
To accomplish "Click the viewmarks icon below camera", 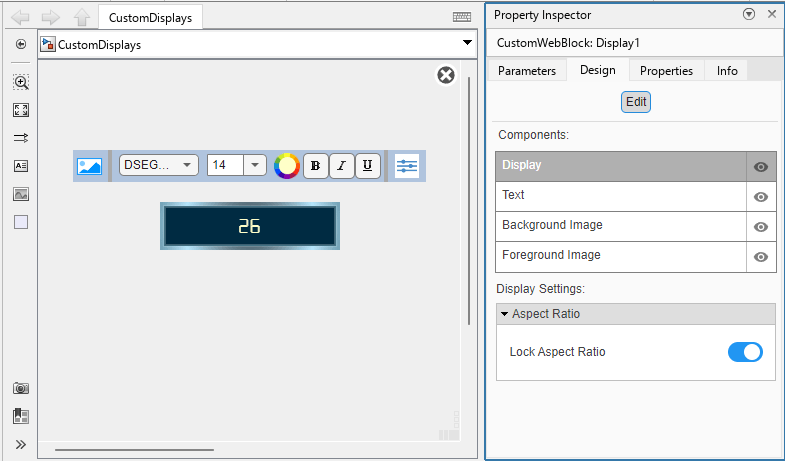I will coord(21,416).
